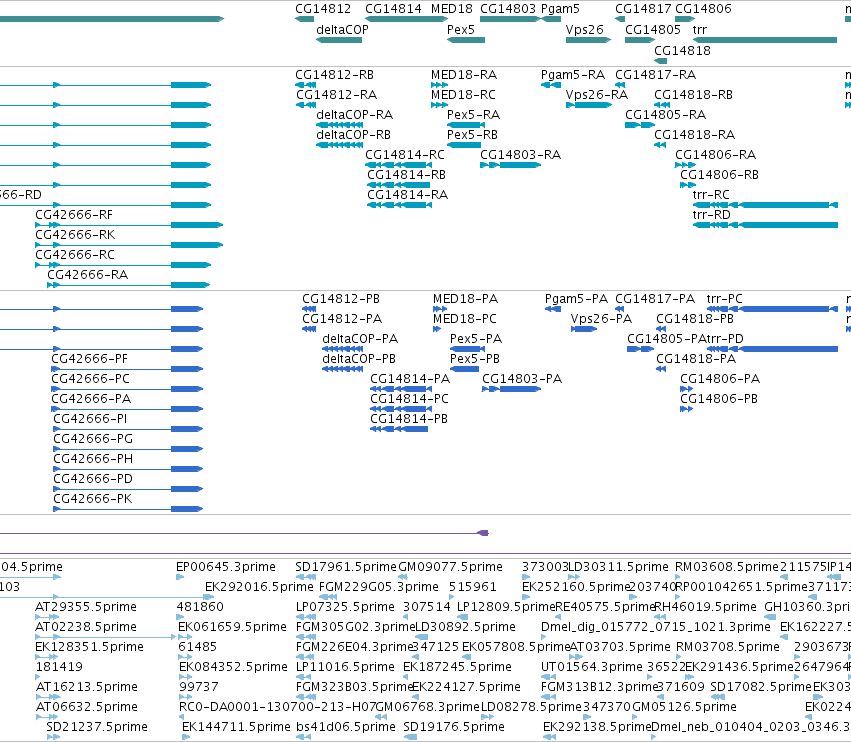Screen dimensions: 851x742
Task: Open the MED18 gene label
Action: [x=452, y=9]
